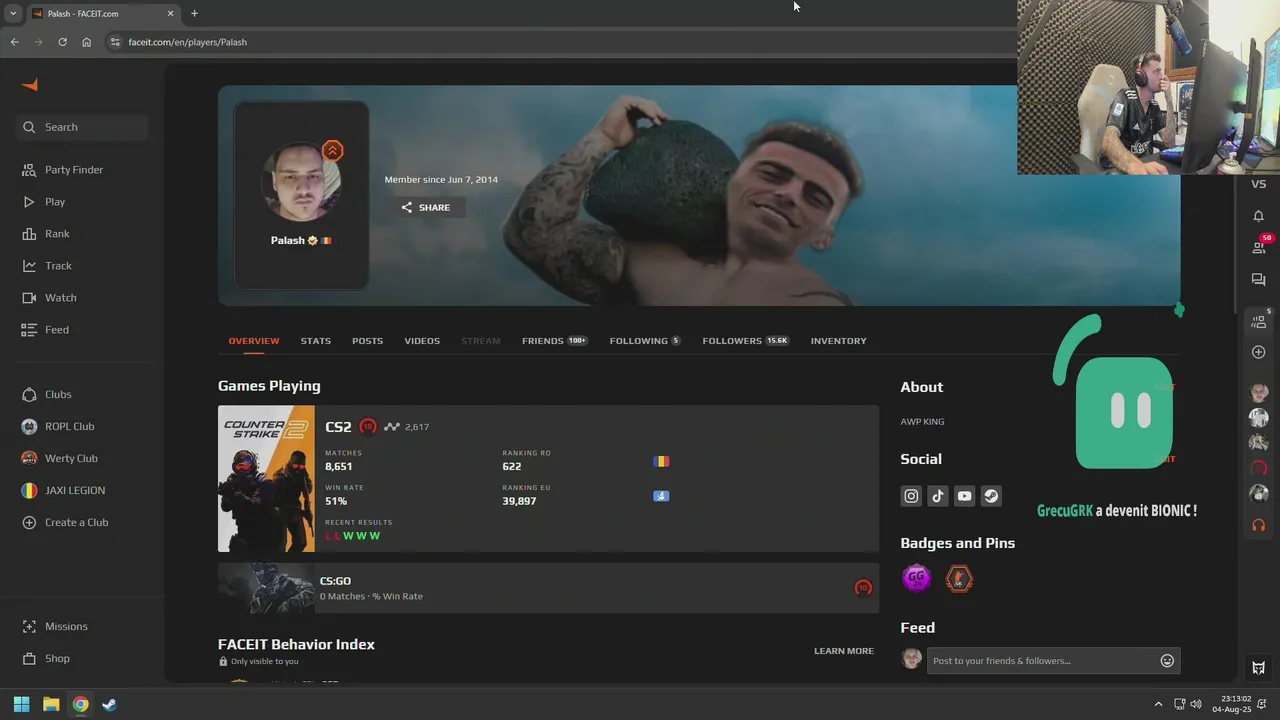The height and width of the screenshot is (720, 1280).
Task: Click the recent results L L W W W
Action: point(352,536)
